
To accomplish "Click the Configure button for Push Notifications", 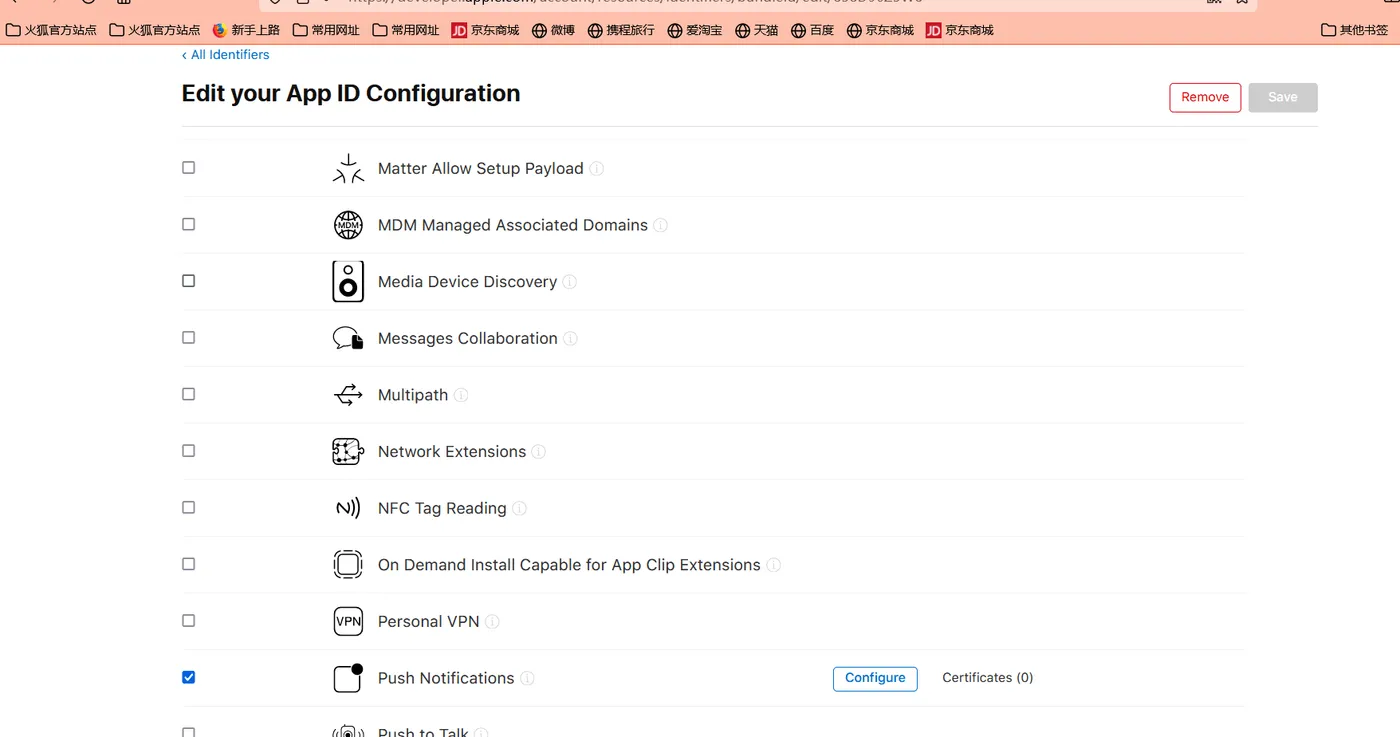I will click(x=875, y=678).
